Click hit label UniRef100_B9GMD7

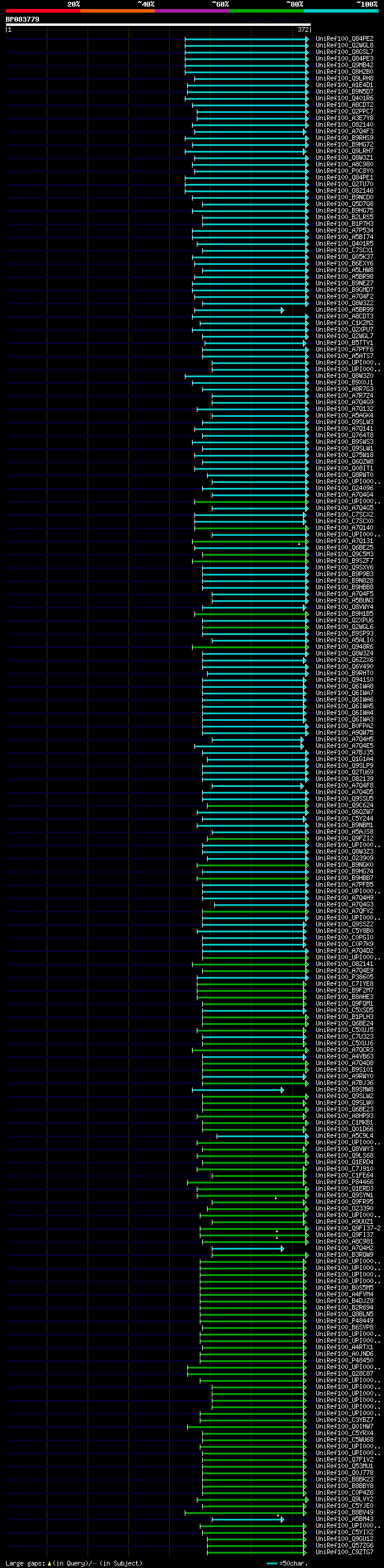tap(344, 290)
